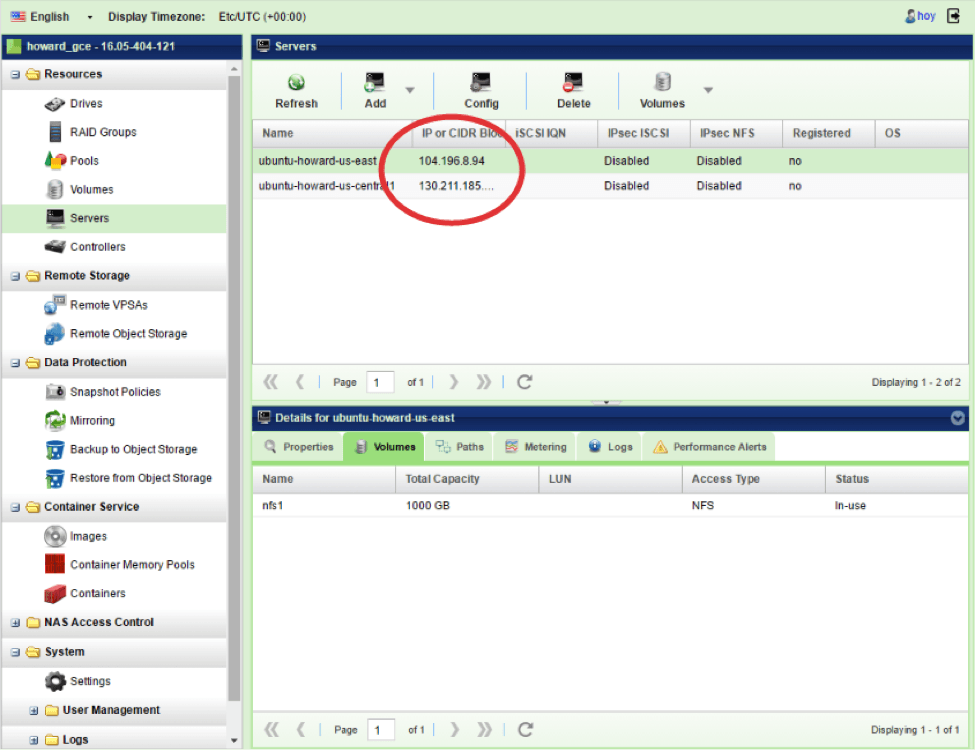Screen dimensions: 975x750
Task: Reload the server details list using the bottom pager icon
Action: [x=525, y=730]
